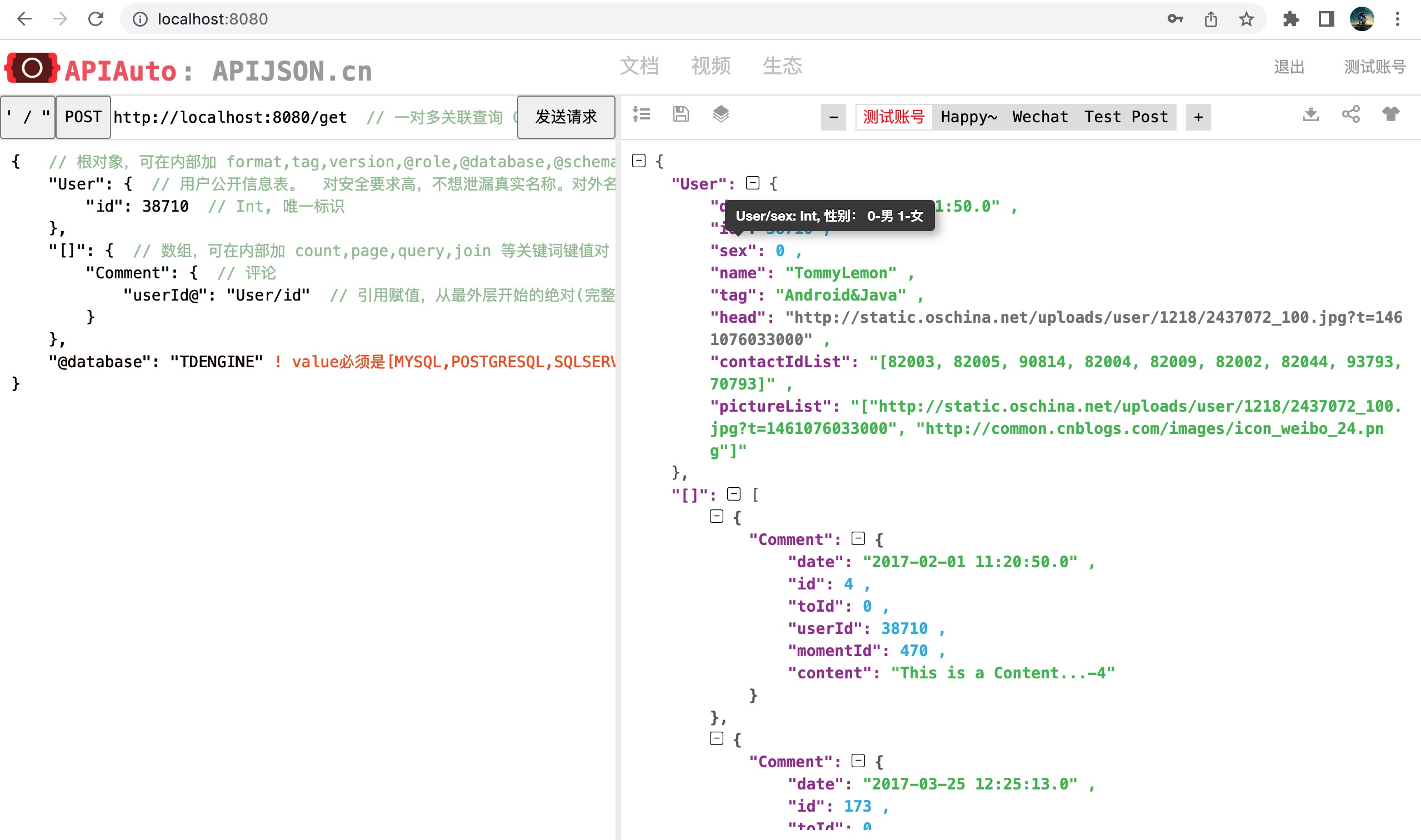Collapse the first Comment object
1421x840 pixels.
[x=858, y=538]
